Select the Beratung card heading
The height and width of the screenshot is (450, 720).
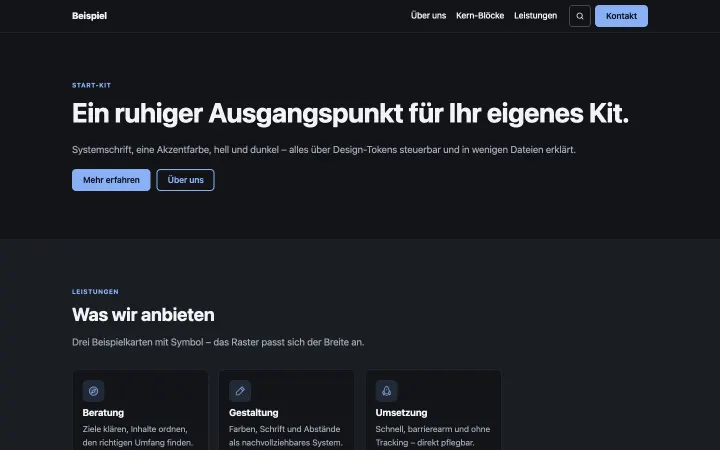click(103, 413)
